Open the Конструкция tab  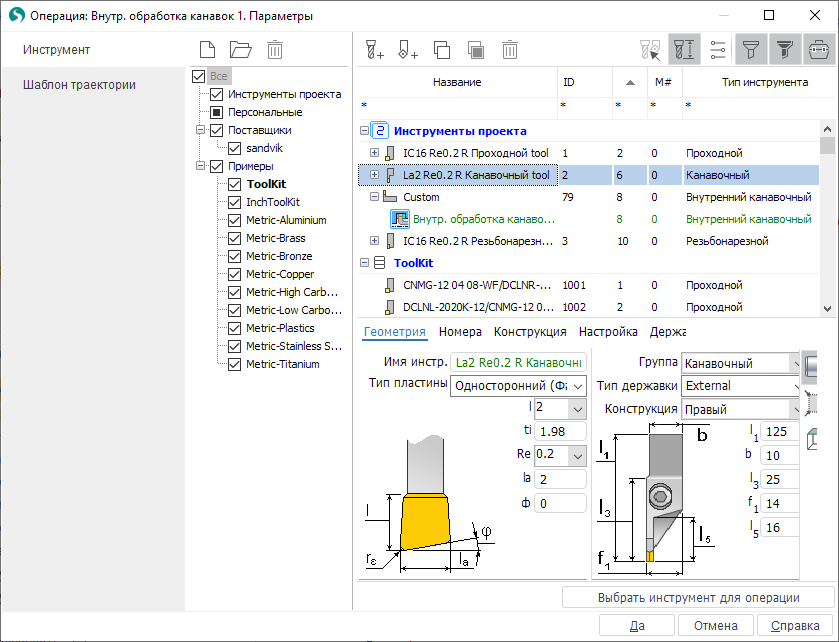pyautogui.click(x=530, y=332)
